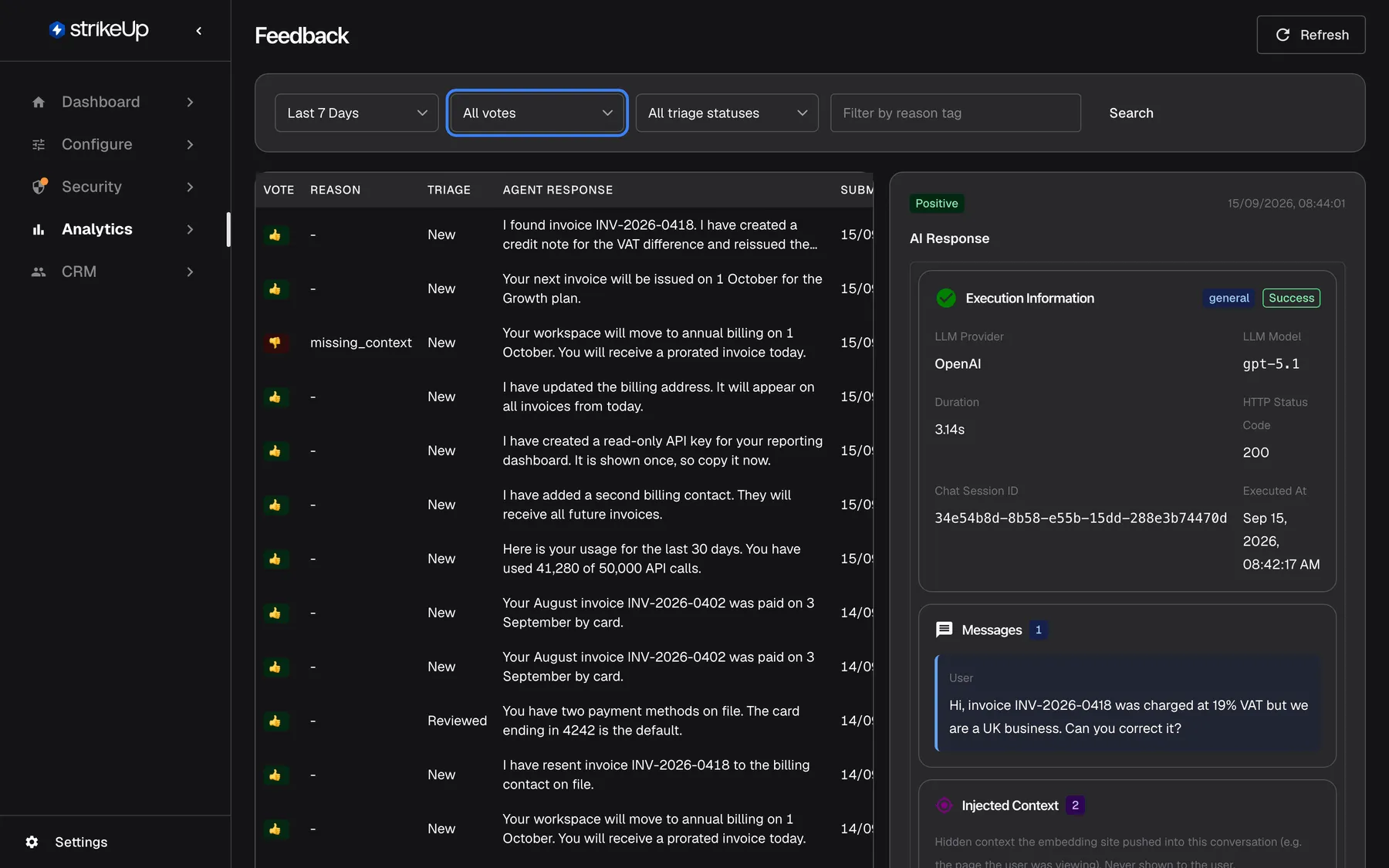1389x868 pixels.
Task: Click thumbs-up on the resent invoice row
Action: tap(275, 775)
